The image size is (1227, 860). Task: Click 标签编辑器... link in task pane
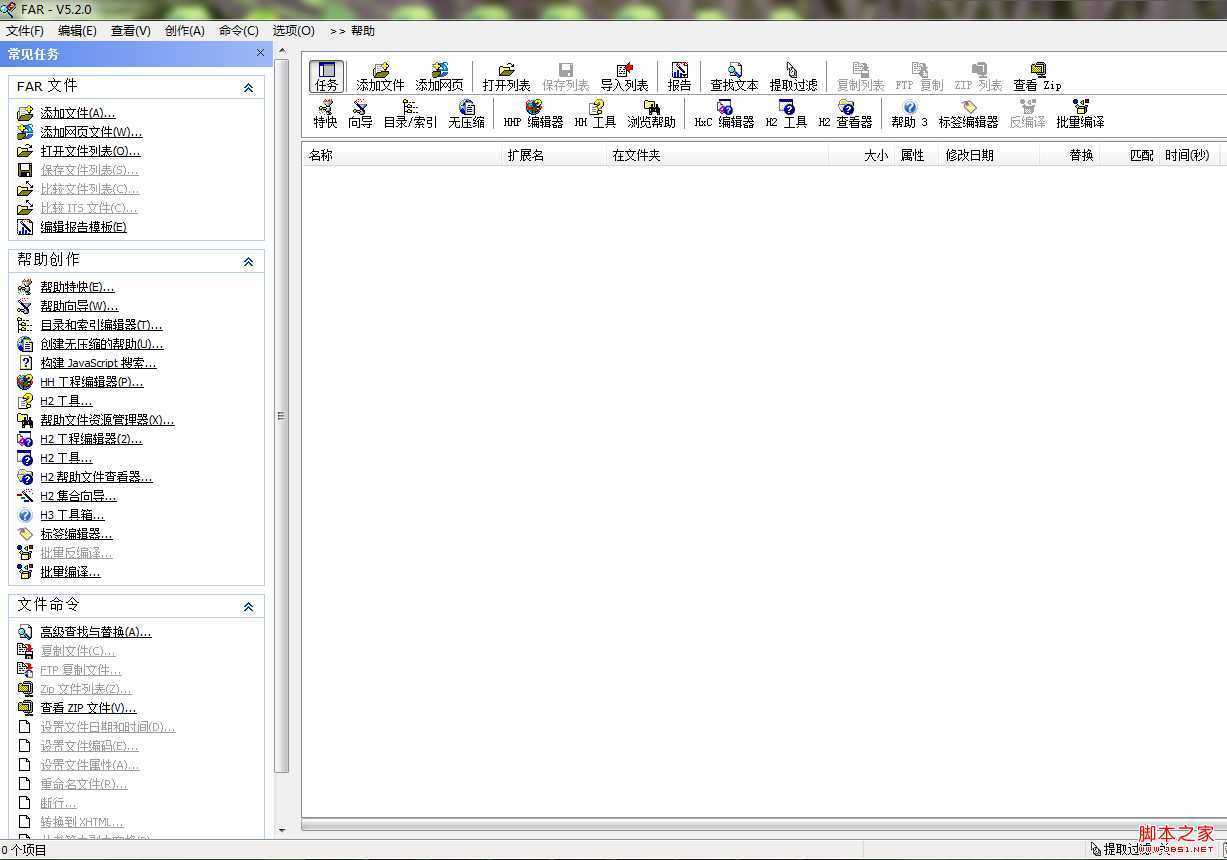76,534
